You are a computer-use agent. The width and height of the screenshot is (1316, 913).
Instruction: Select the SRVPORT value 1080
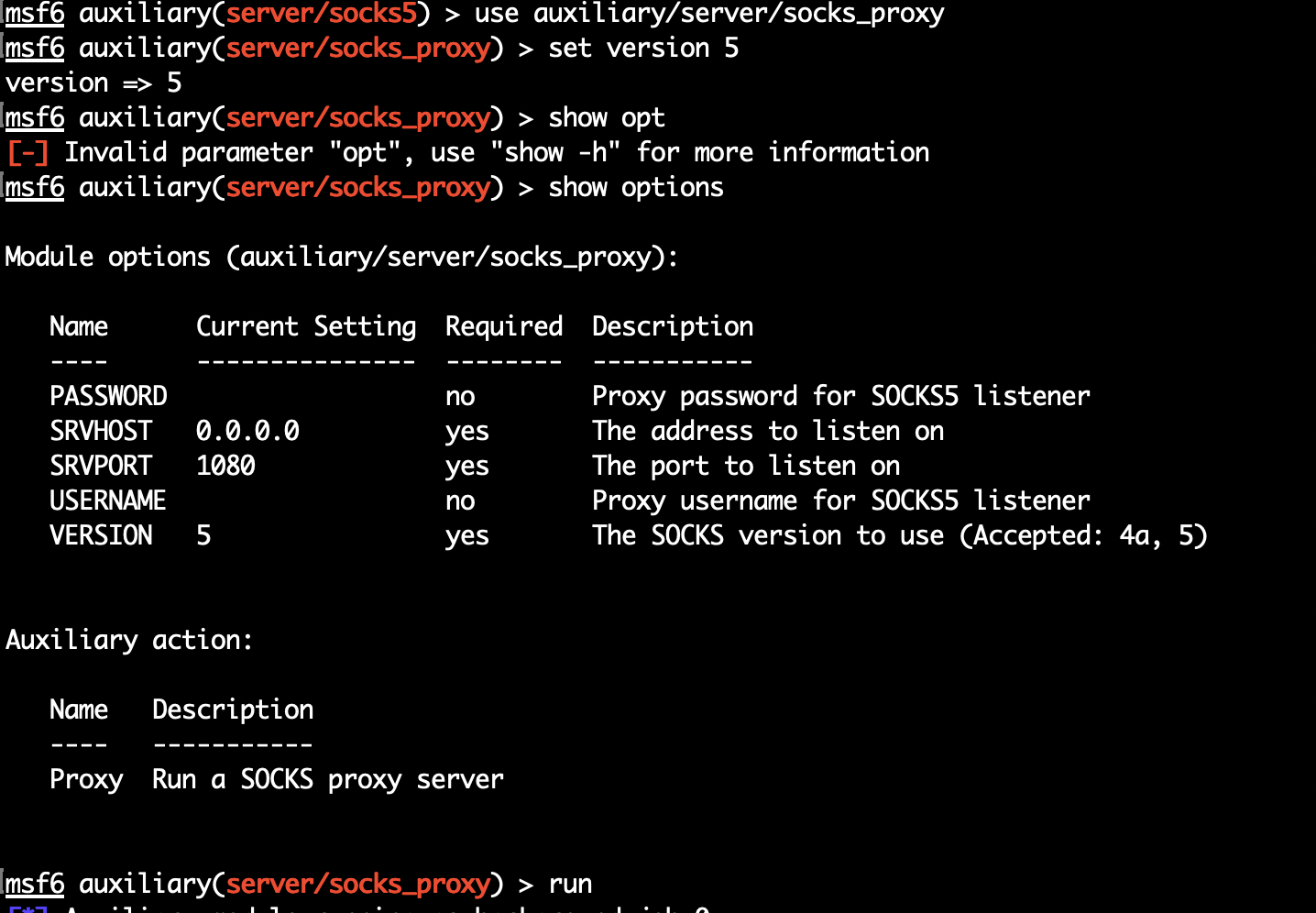coord(224,465)
